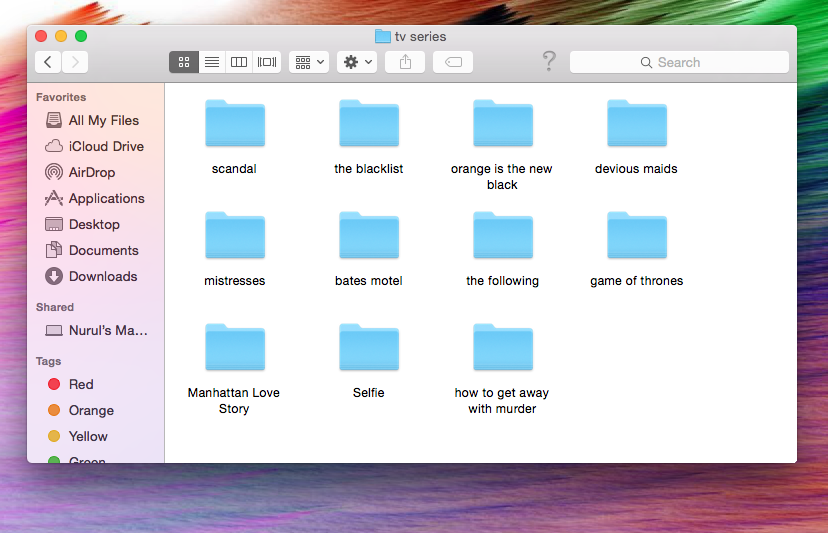Switch to column view

(239, 62)
